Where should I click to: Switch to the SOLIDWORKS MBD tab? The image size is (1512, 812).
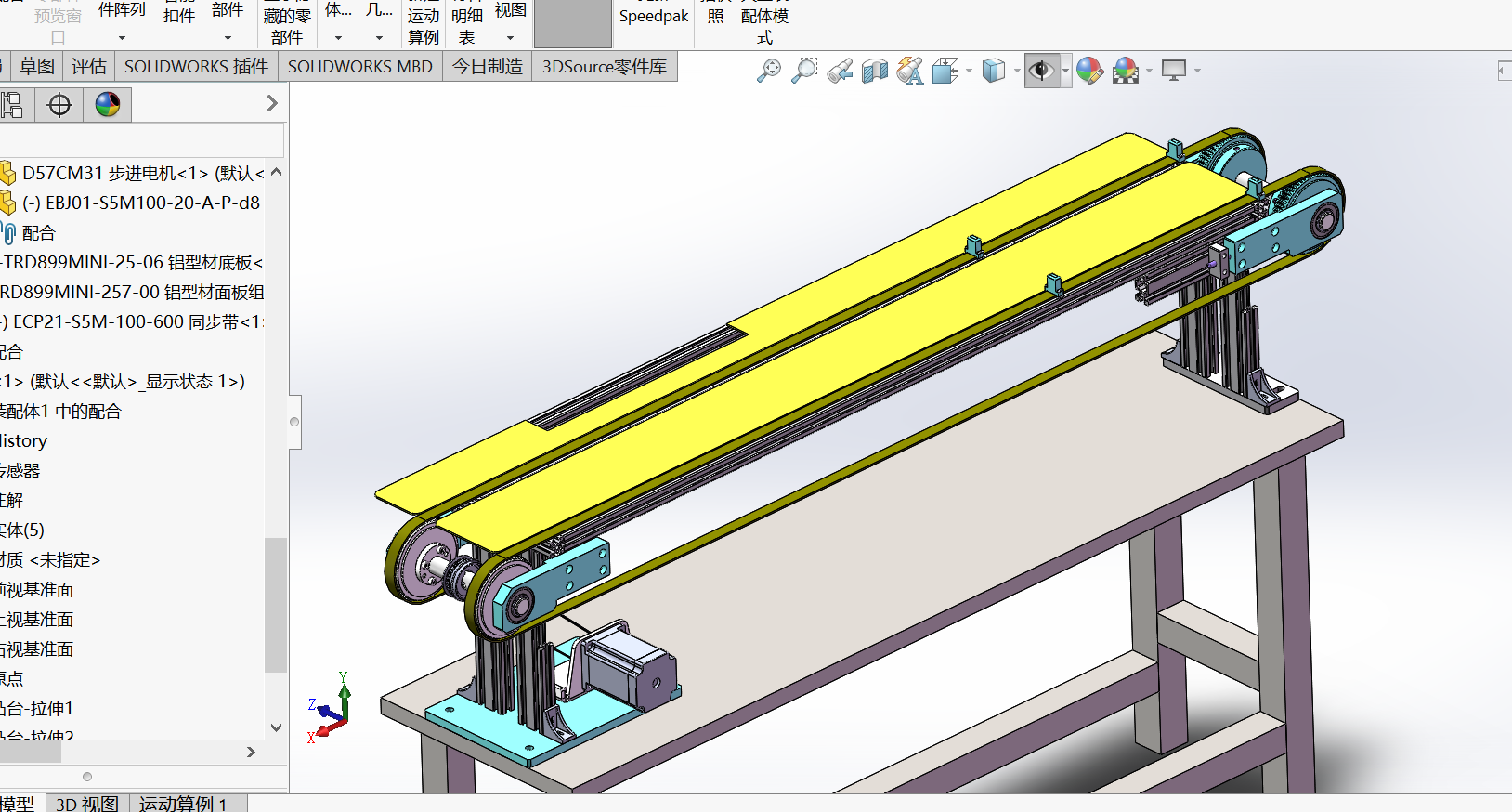click(x=359, y=67)
